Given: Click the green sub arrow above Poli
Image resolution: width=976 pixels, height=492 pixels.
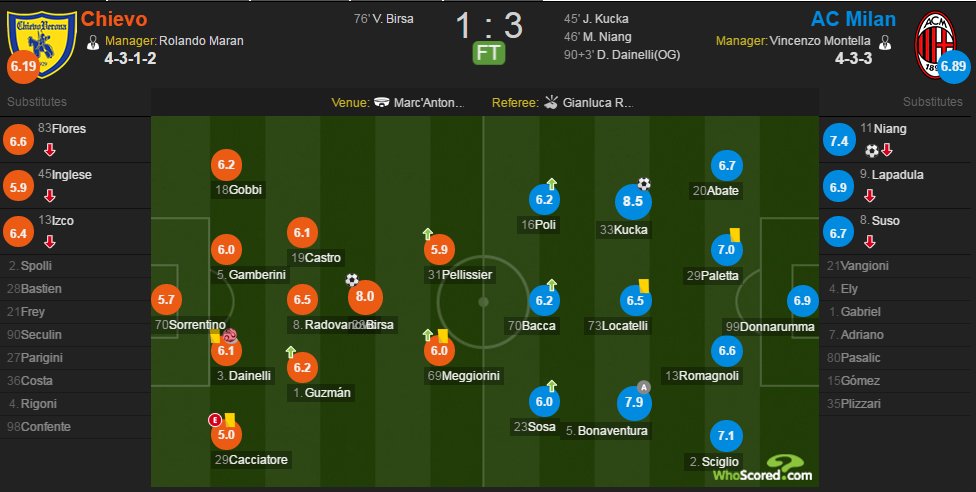Looking at the screenshot, I should pyautogui.click(x=551, y=183).
